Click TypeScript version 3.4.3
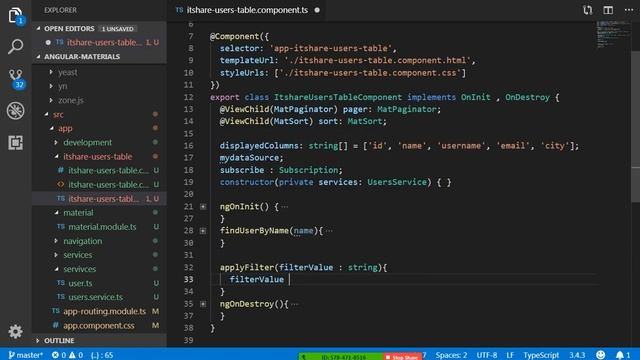Image resolution: width=640 pixels, height=360 pixels. [x=577, y=355]
